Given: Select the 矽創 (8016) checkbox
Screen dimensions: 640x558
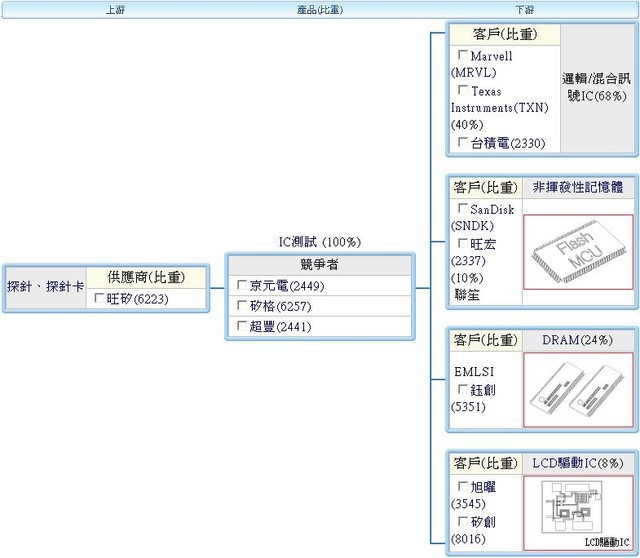Looking at the screenshot, I should 463,521.
